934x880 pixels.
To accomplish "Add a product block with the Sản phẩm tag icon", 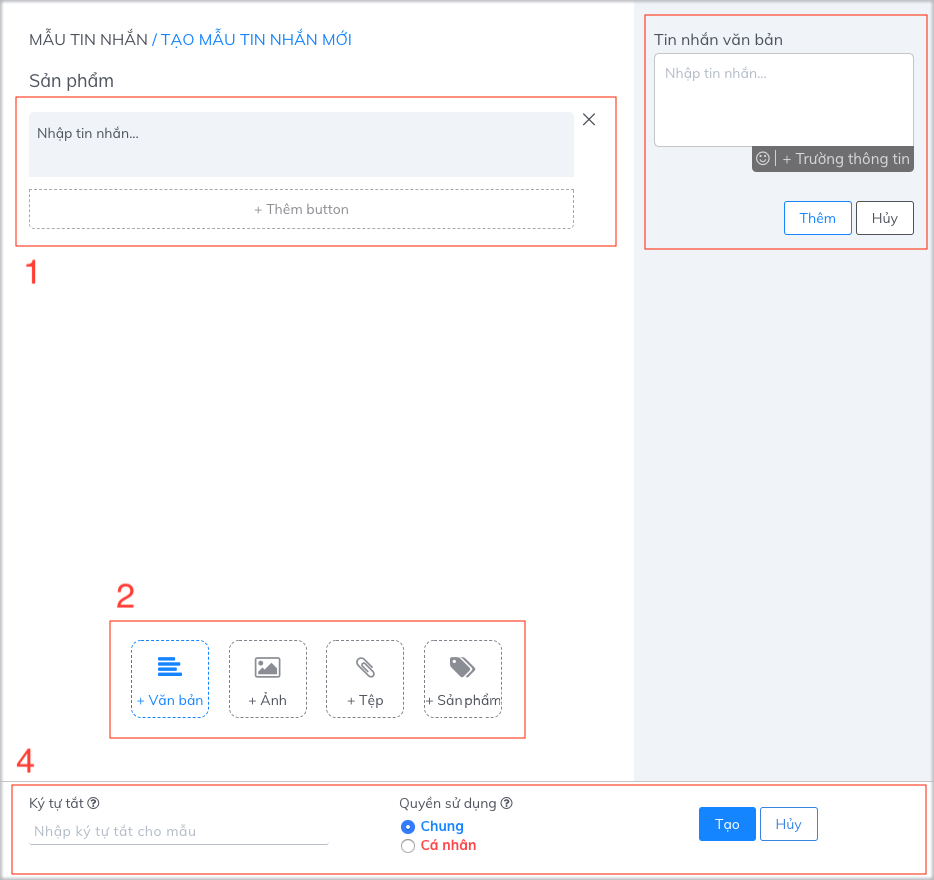I will click(462, 678).
